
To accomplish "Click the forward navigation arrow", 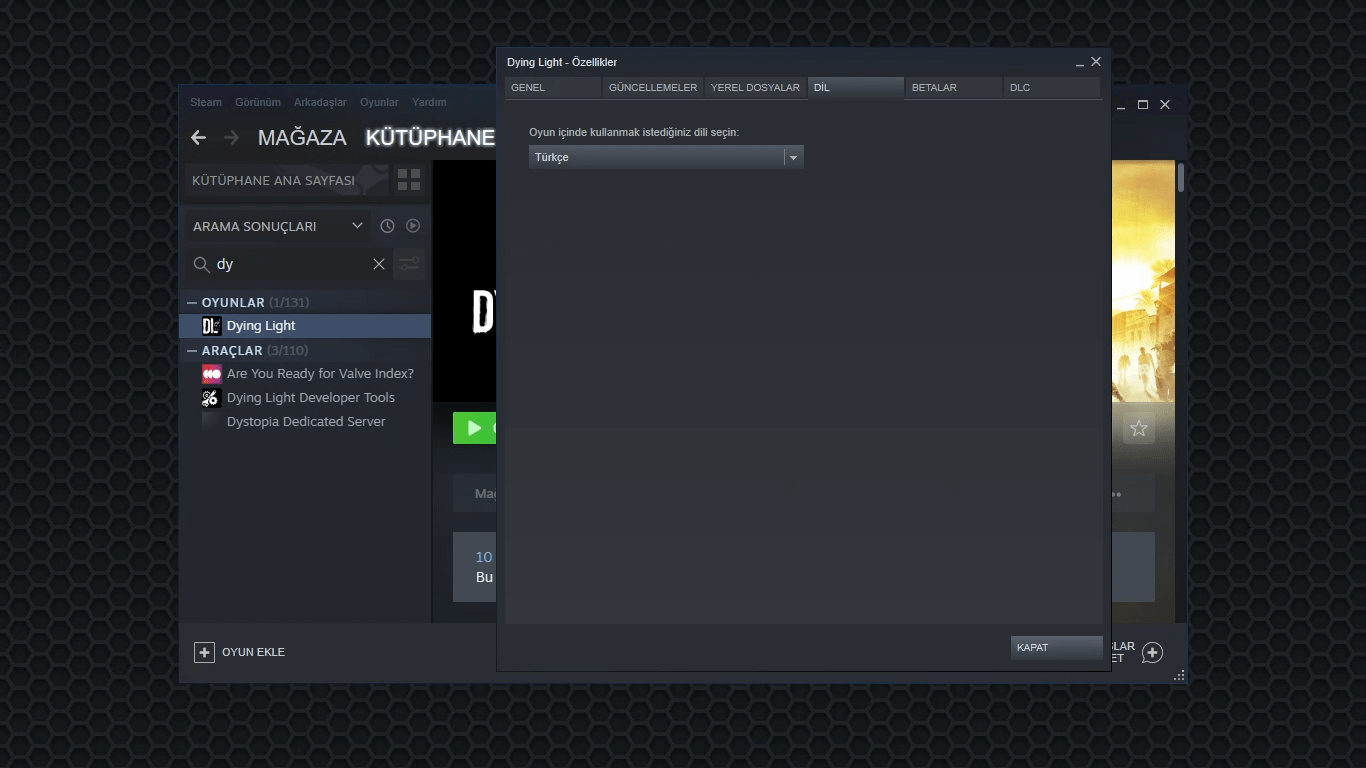I will 232,138.
